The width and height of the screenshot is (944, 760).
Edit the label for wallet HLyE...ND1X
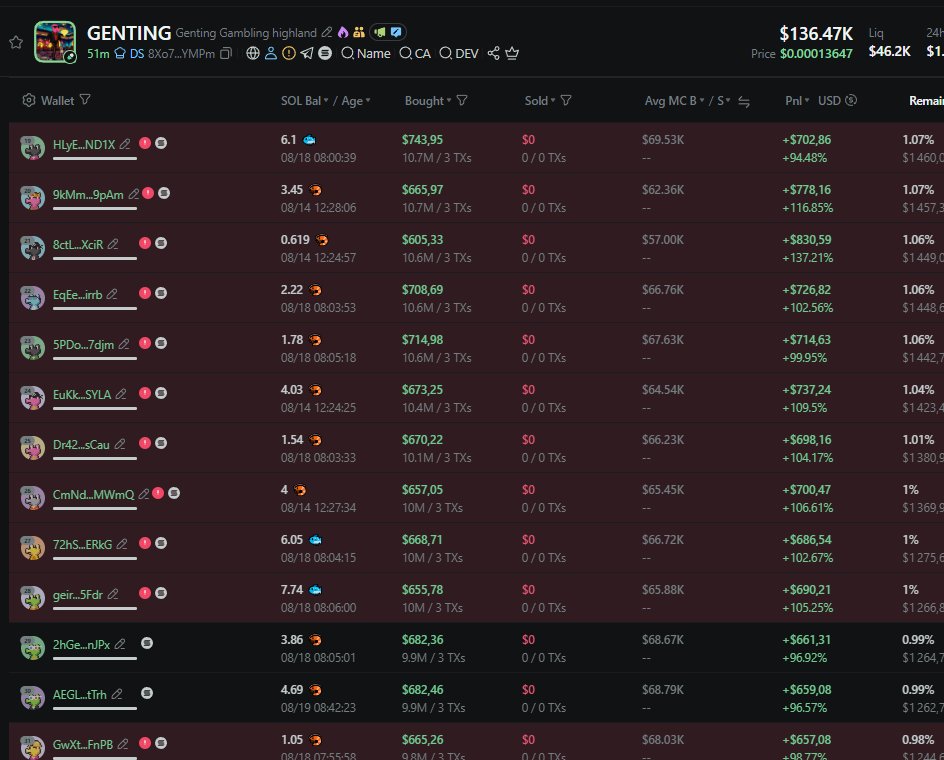pos(125,144)
